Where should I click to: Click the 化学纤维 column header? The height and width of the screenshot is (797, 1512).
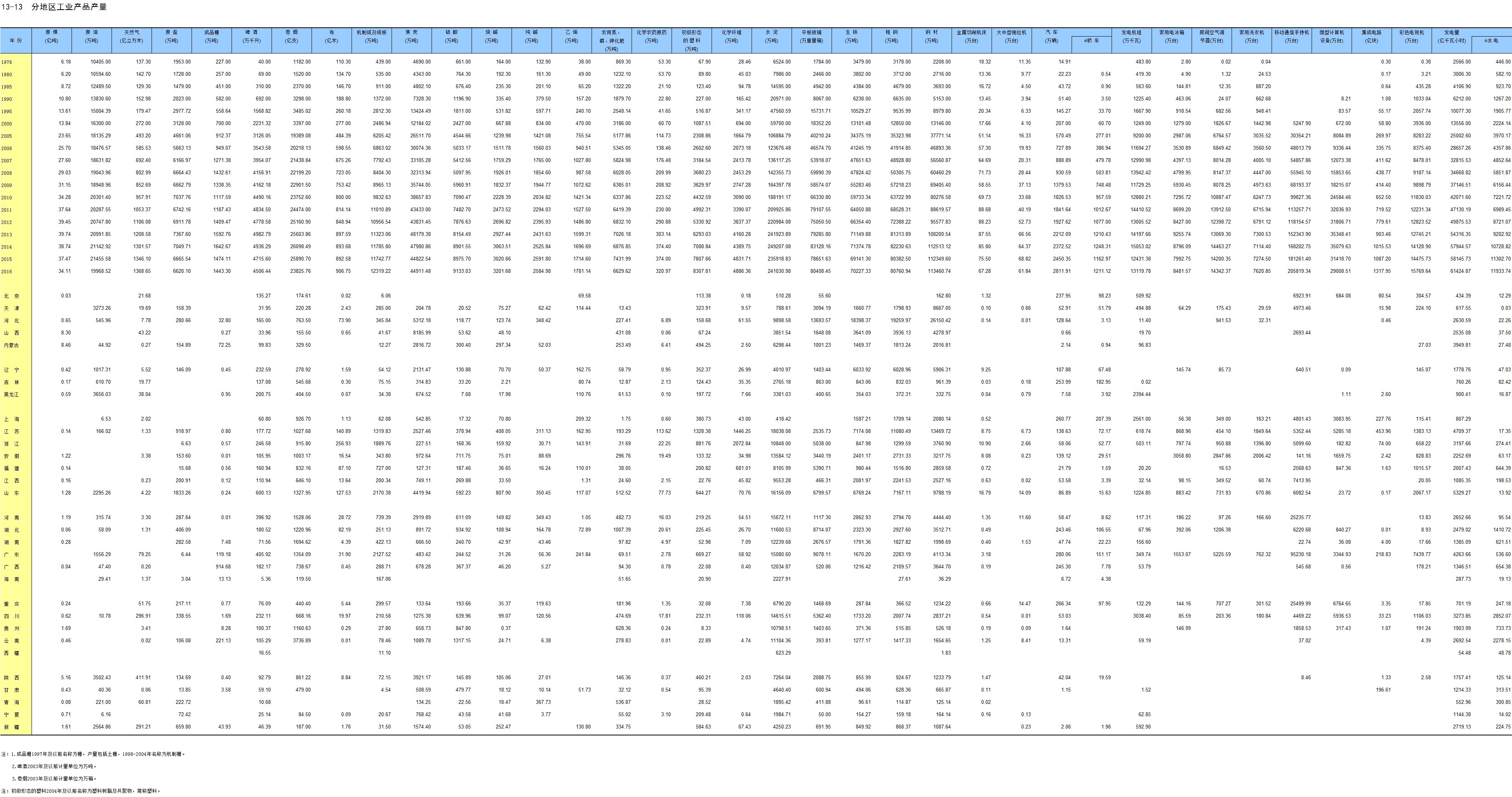coord(731,40)
